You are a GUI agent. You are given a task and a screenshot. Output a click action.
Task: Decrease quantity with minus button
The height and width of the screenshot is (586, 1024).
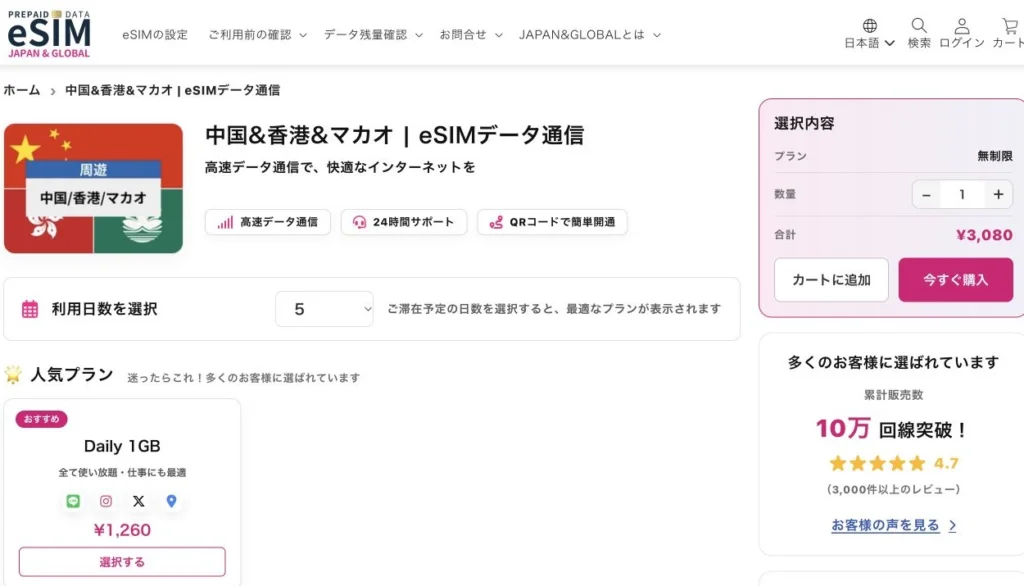(926, 195)
